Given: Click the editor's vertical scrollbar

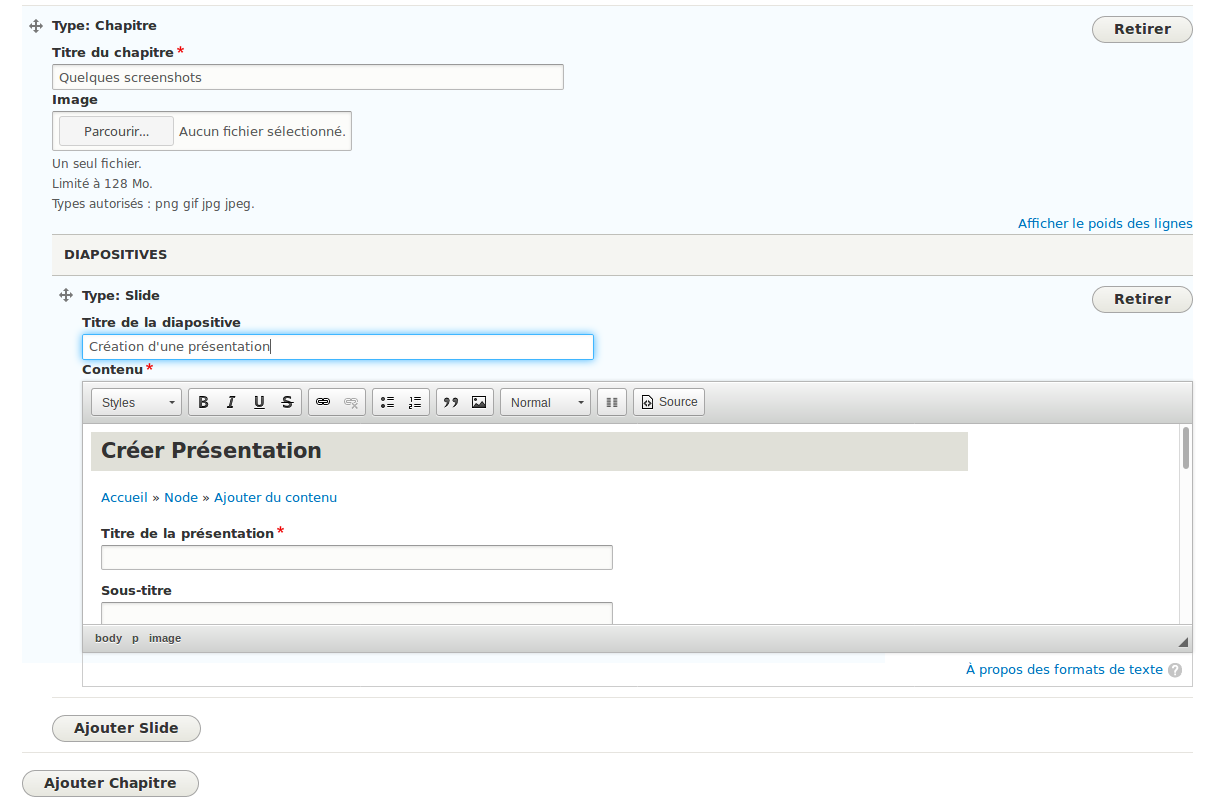Looking at the screenshot, I should 1186,447.
